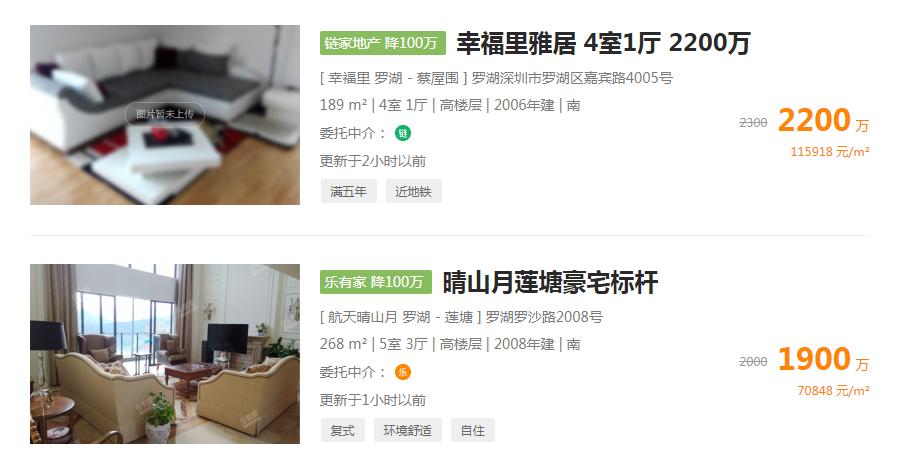Click the 链家地产 降100万 green badge

click(383, 43)
